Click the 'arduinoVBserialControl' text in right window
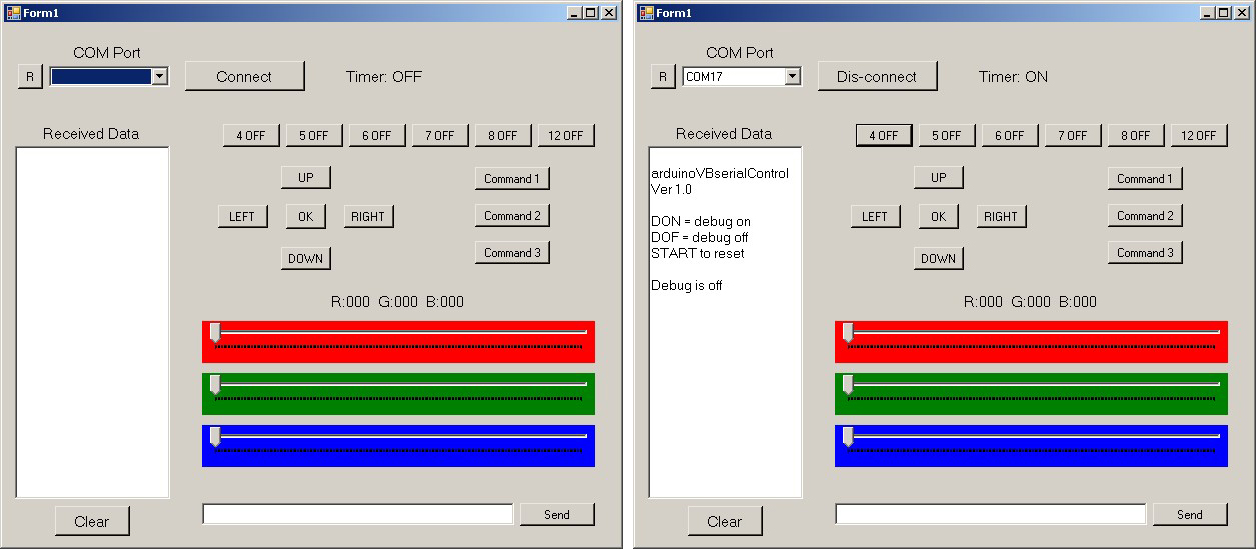1256x549 pixels. pos(720,173)
